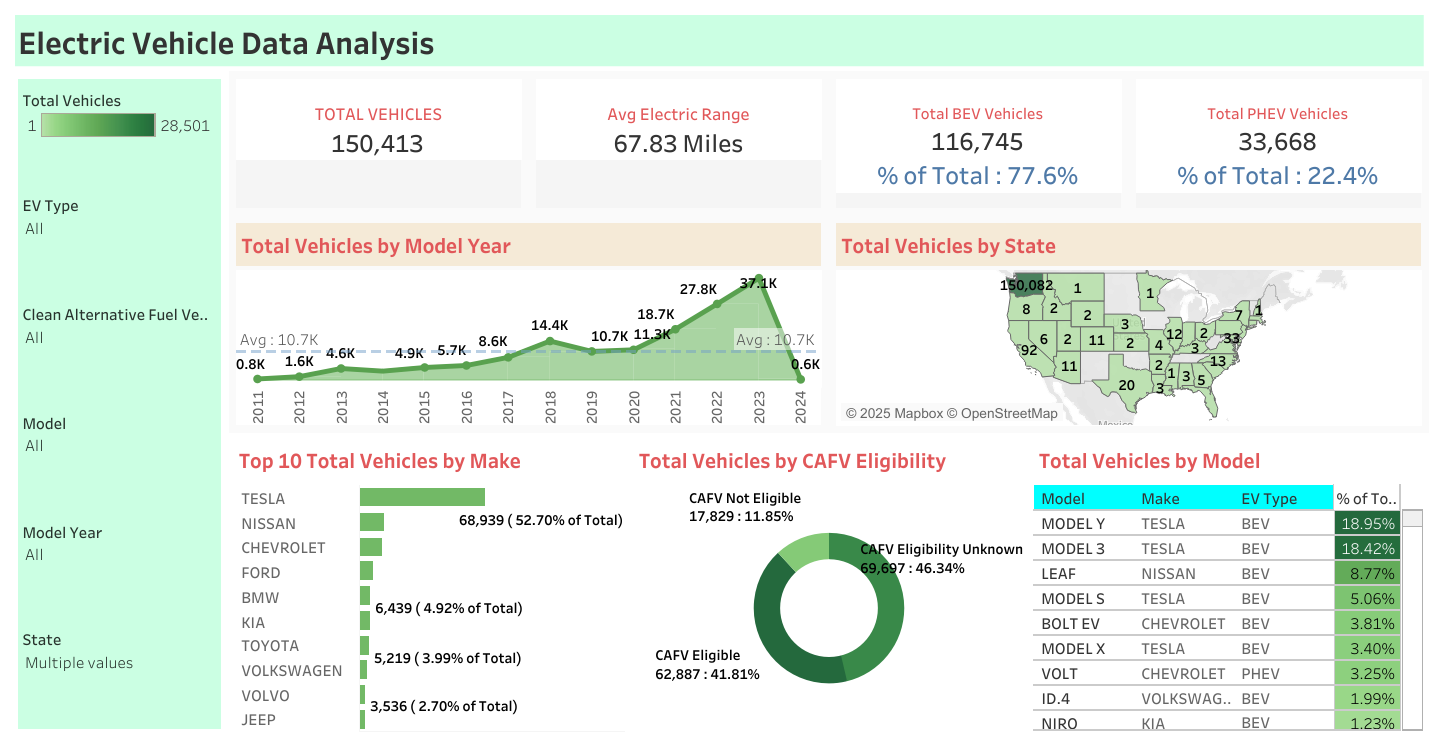This screenshot has height=745, width=1438.
Task: Click the 37.1K peak point for 2023
Action: (759, 278)
